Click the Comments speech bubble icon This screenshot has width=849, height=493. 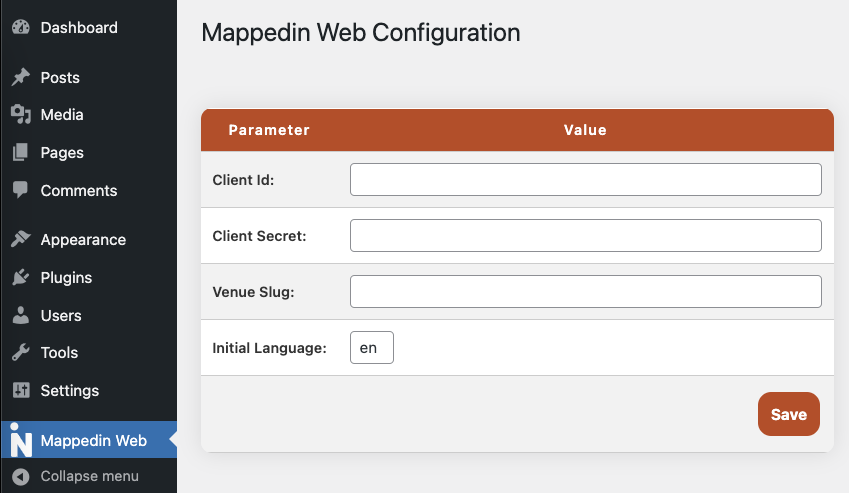pos(21,190)
